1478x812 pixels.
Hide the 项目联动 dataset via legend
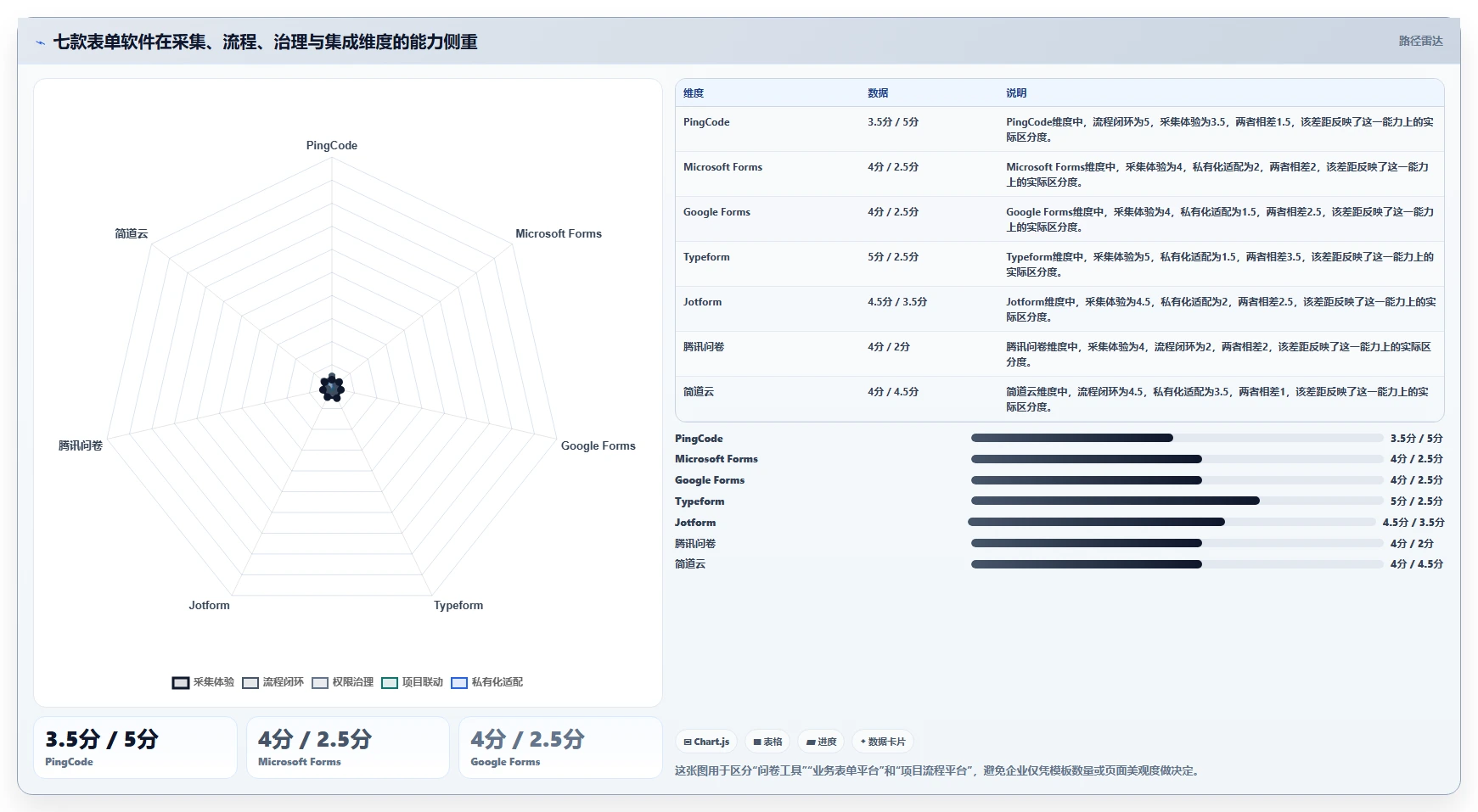(390, 683)
